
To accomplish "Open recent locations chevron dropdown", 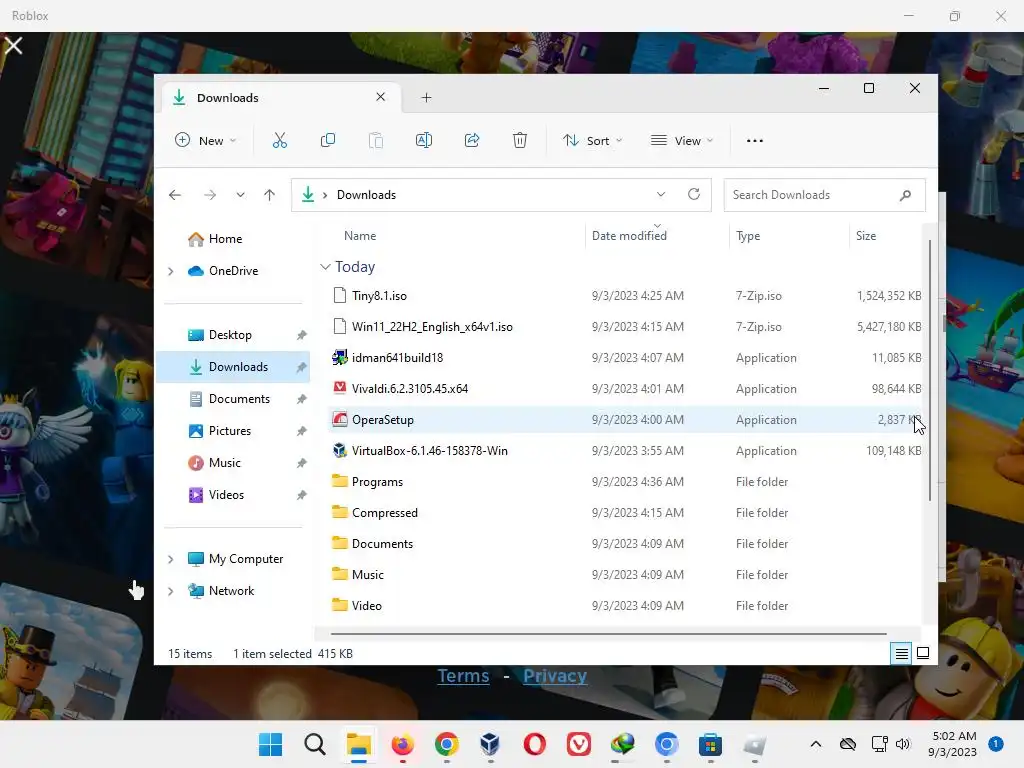I will point(240,195).
